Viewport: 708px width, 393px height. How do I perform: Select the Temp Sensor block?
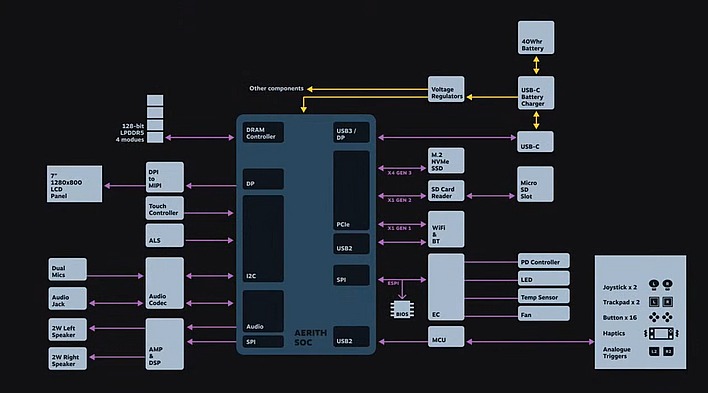544,296
